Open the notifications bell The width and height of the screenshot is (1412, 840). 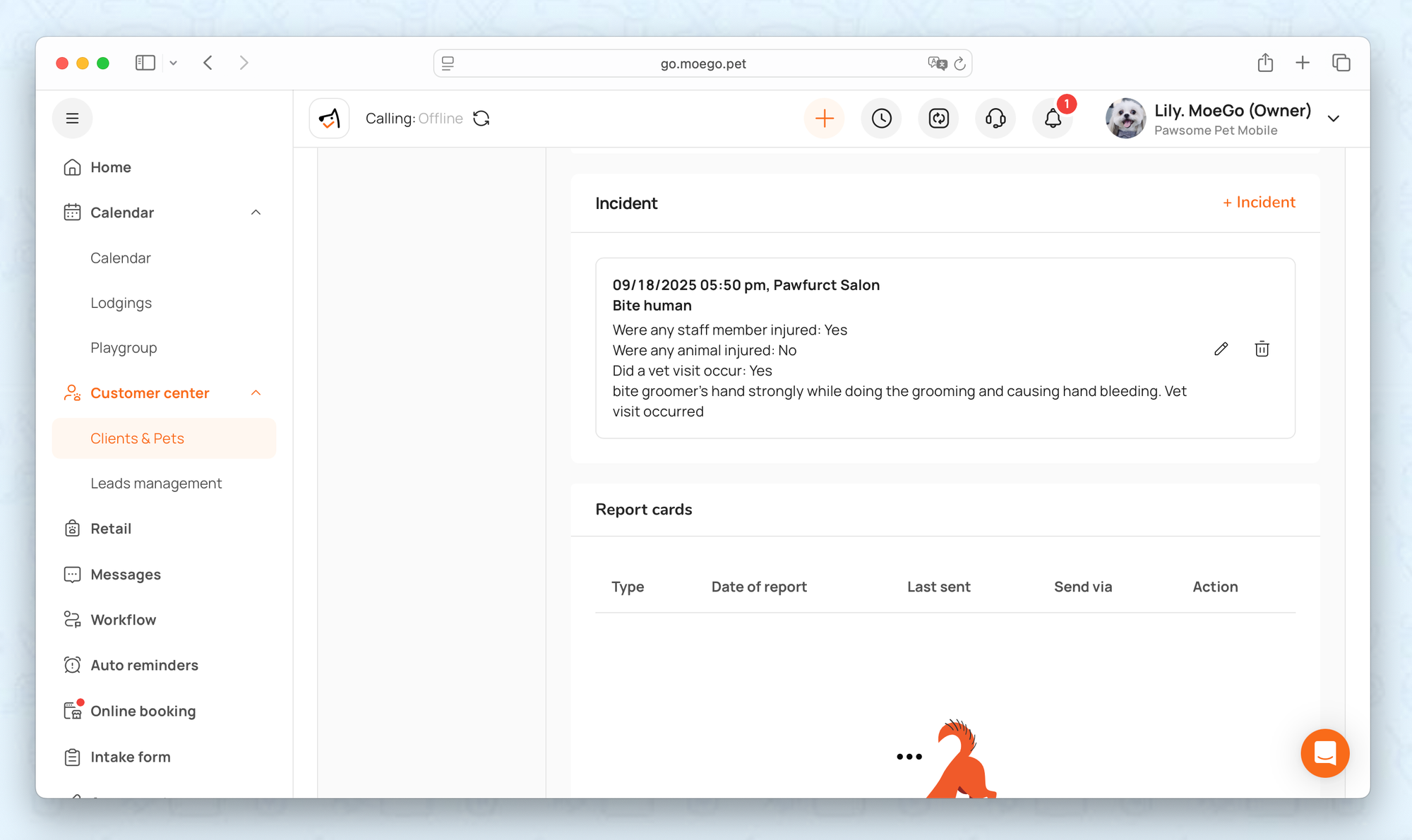coord(1053,119)
